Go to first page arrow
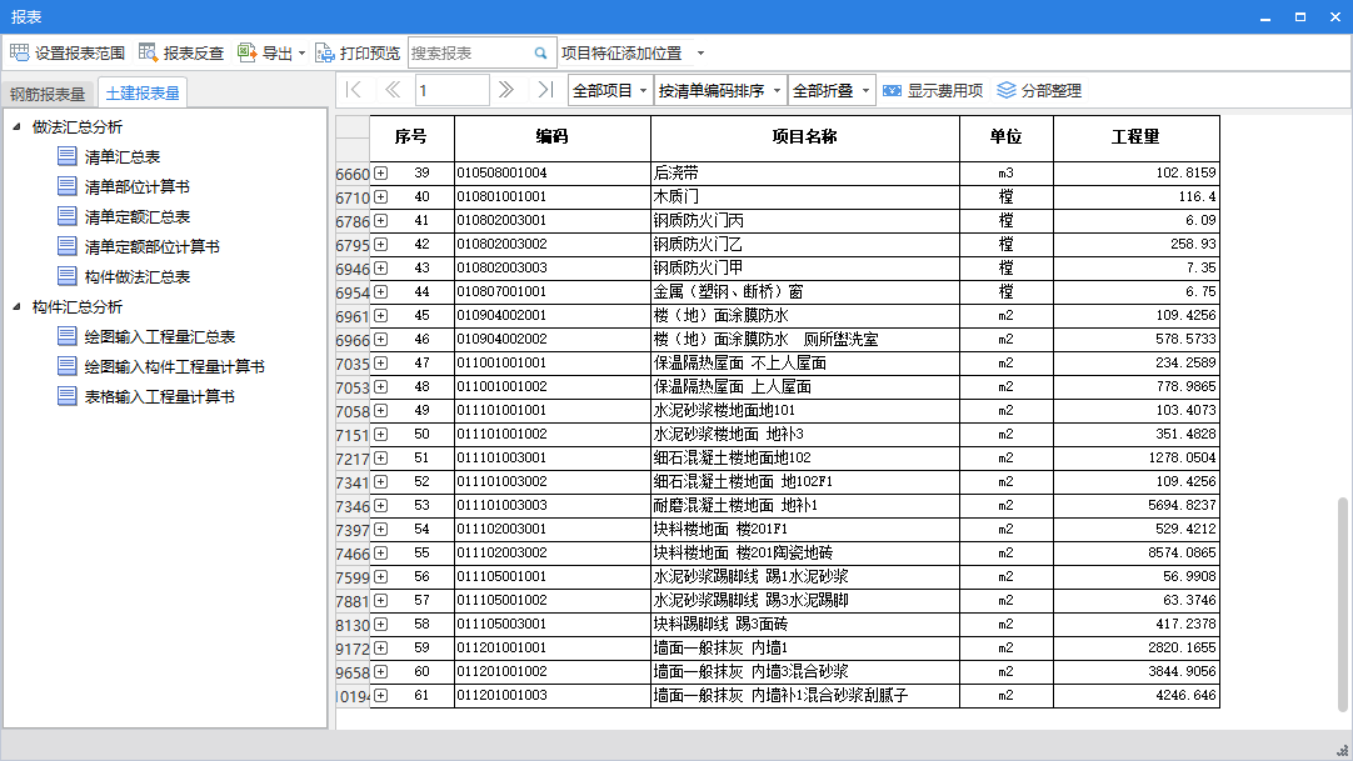 click(x=353, y=90)
